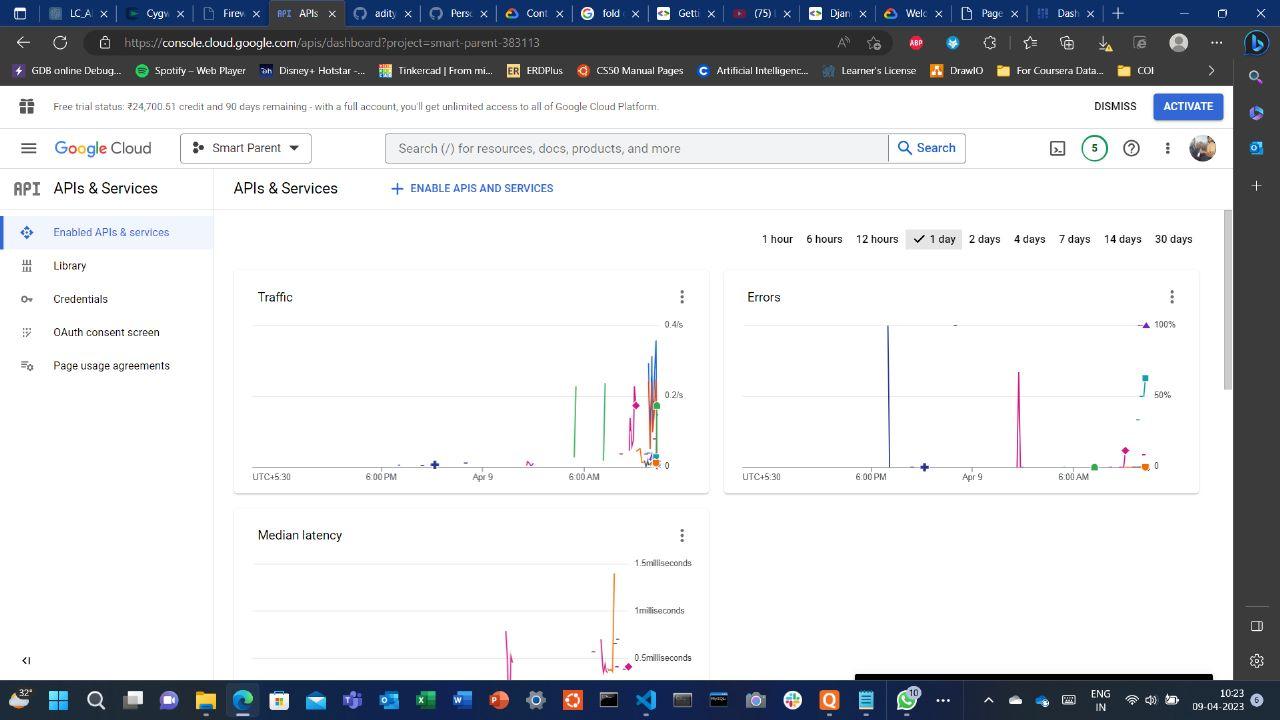Viewport: 1280px width, 720px height.
Task: Go to Enabled APIs & services
Action: click(x=106, y=232)
